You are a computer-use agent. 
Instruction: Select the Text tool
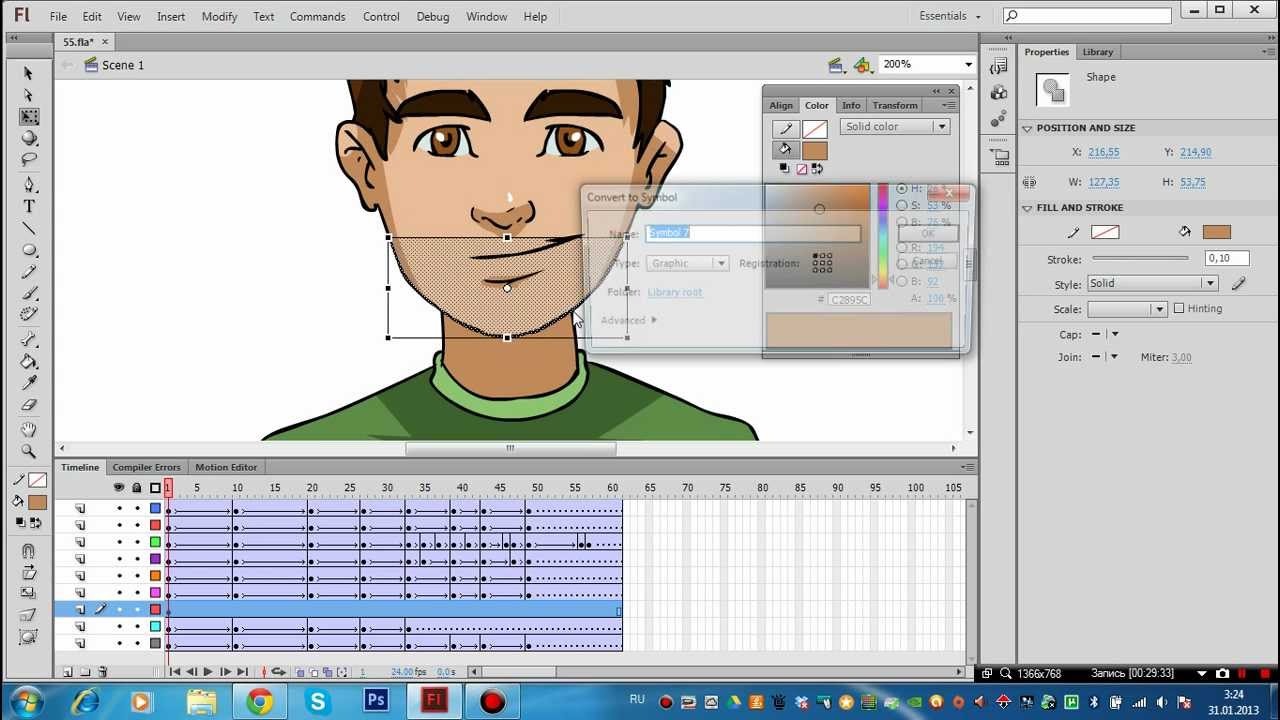[29, 206]
